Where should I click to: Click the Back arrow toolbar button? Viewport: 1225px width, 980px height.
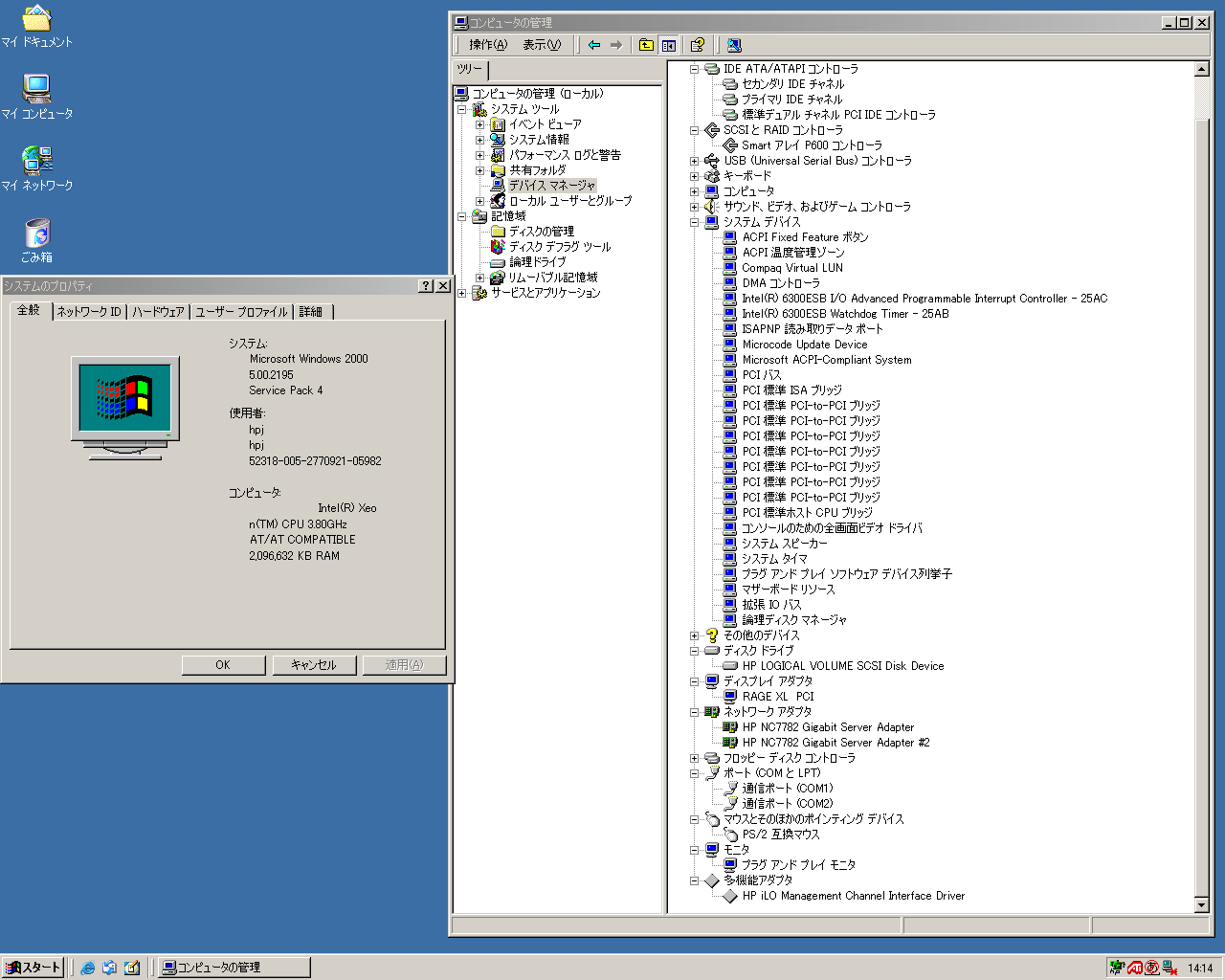pos(594,45)
